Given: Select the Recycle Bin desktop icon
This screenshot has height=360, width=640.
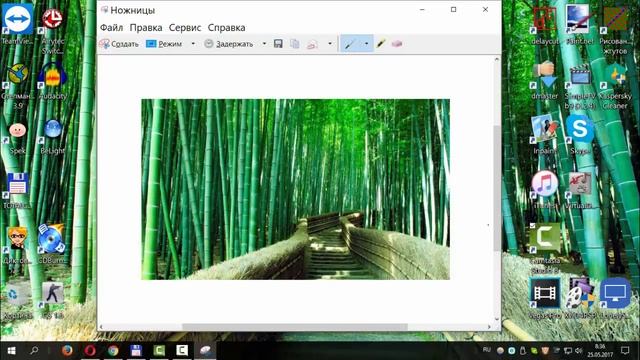Looking at the screenshot, I should (x=17, y=300).
